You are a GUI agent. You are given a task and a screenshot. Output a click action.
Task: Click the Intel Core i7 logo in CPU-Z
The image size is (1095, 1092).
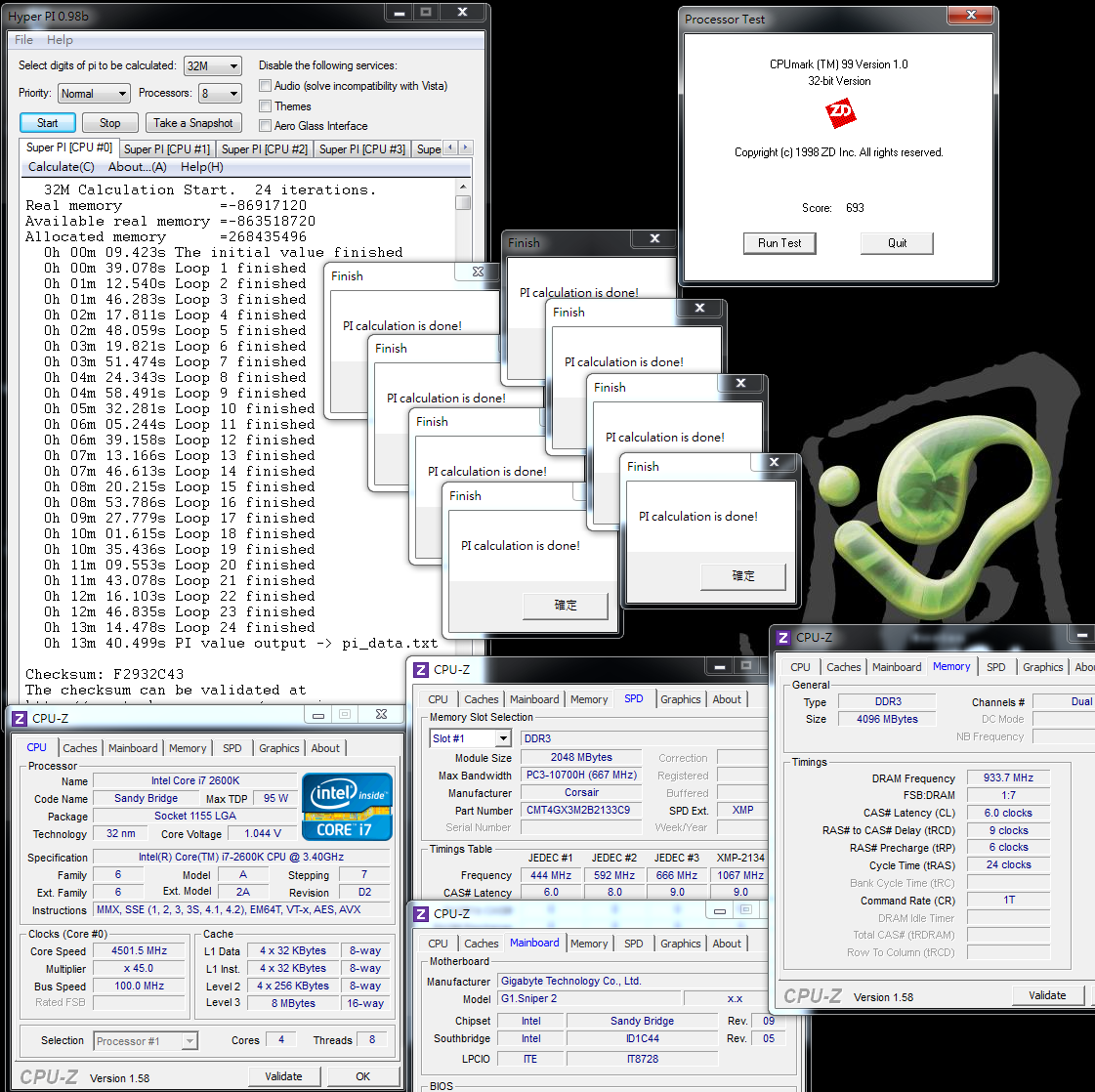(347, 807)
